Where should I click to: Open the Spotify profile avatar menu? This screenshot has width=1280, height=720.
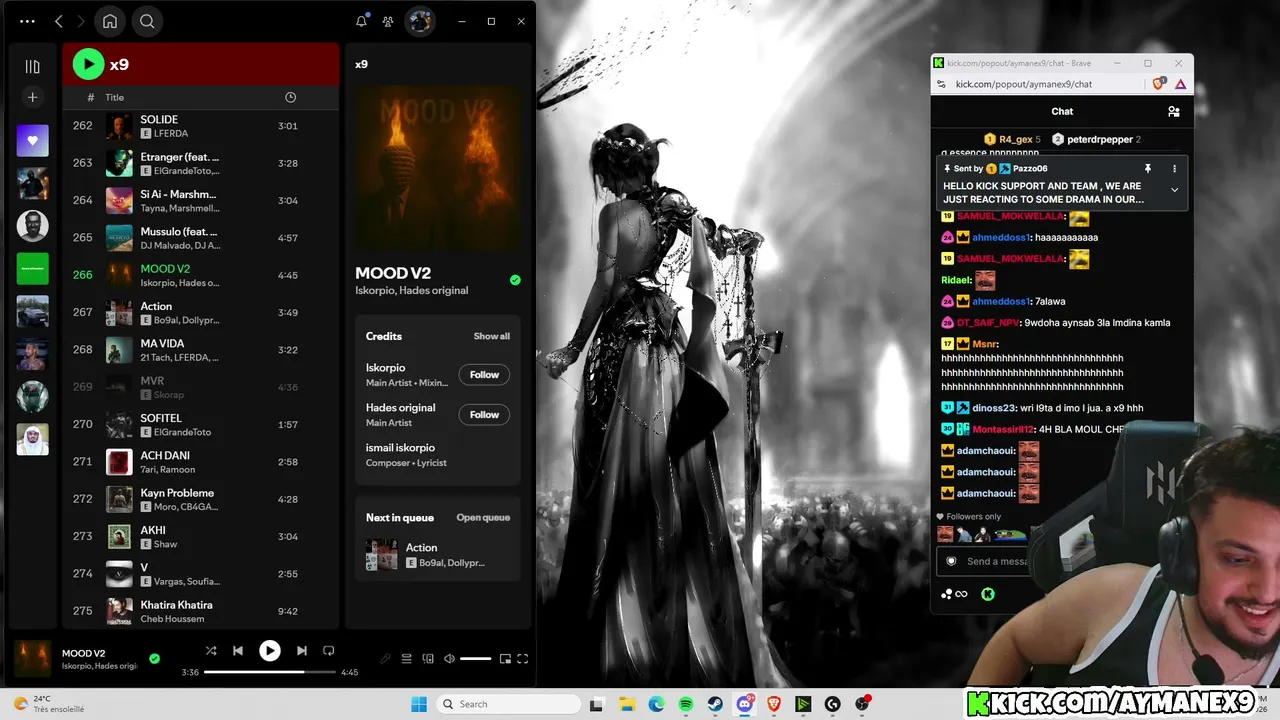[x=420, y=21]
